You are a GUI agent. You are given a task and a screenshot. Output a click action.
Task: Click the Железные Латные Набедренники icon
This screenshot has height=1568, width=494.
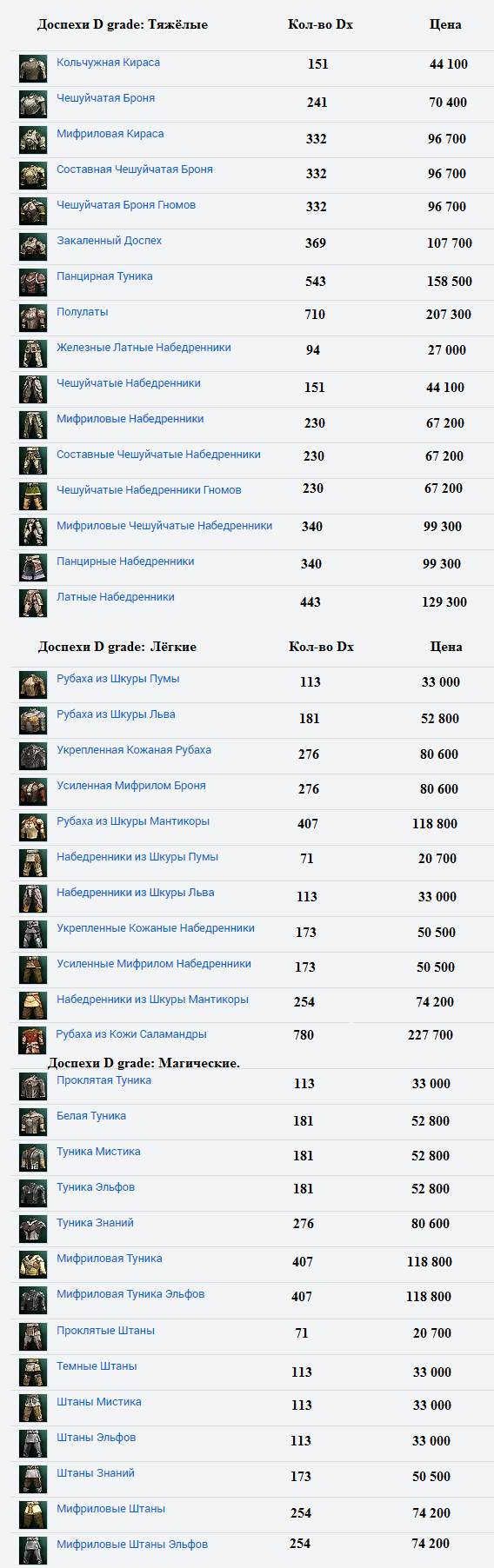[33, 354]
